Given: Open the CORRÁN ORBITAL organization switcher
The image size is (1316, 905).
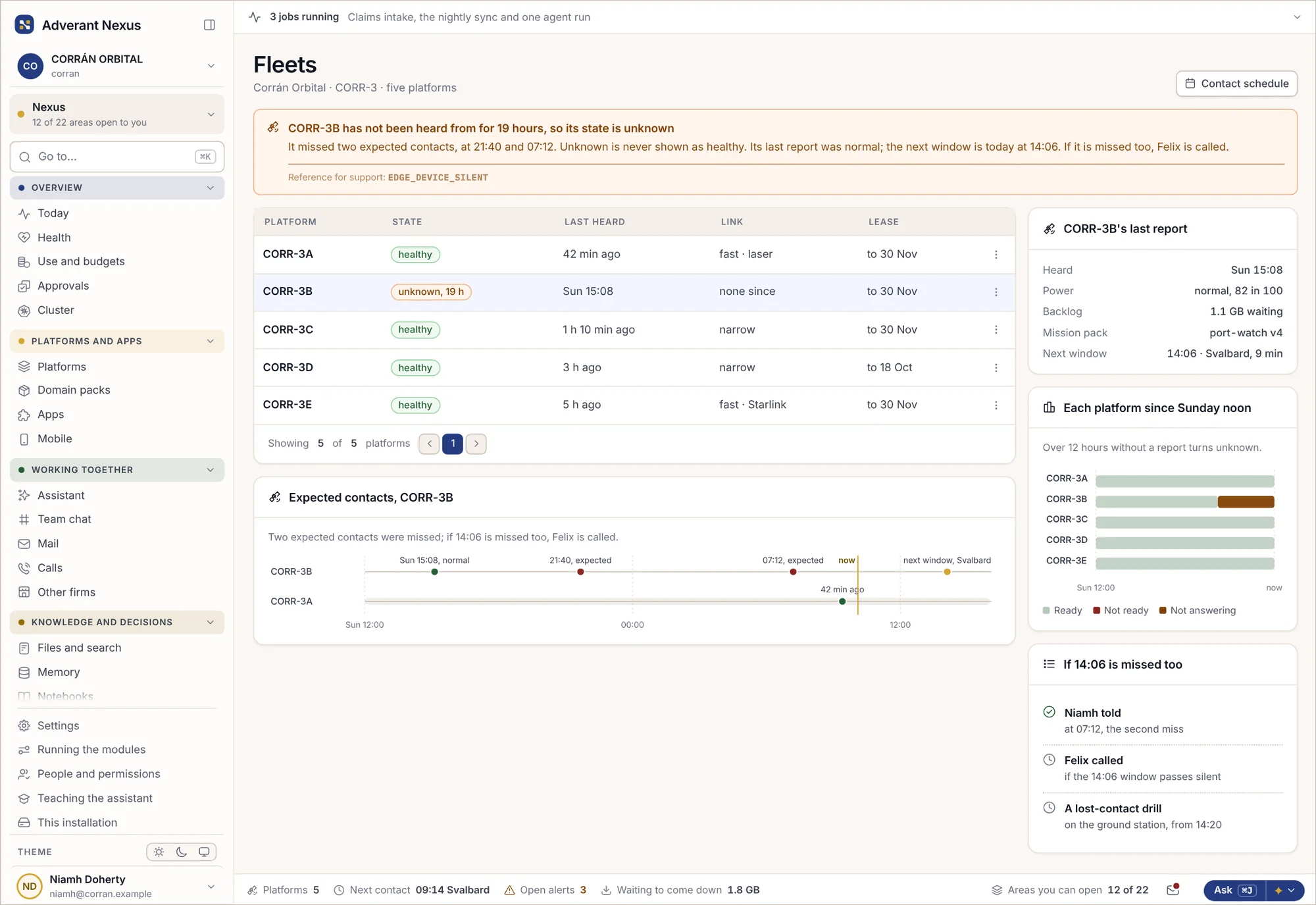Looking at the screenshot, I should click(117, 66).
